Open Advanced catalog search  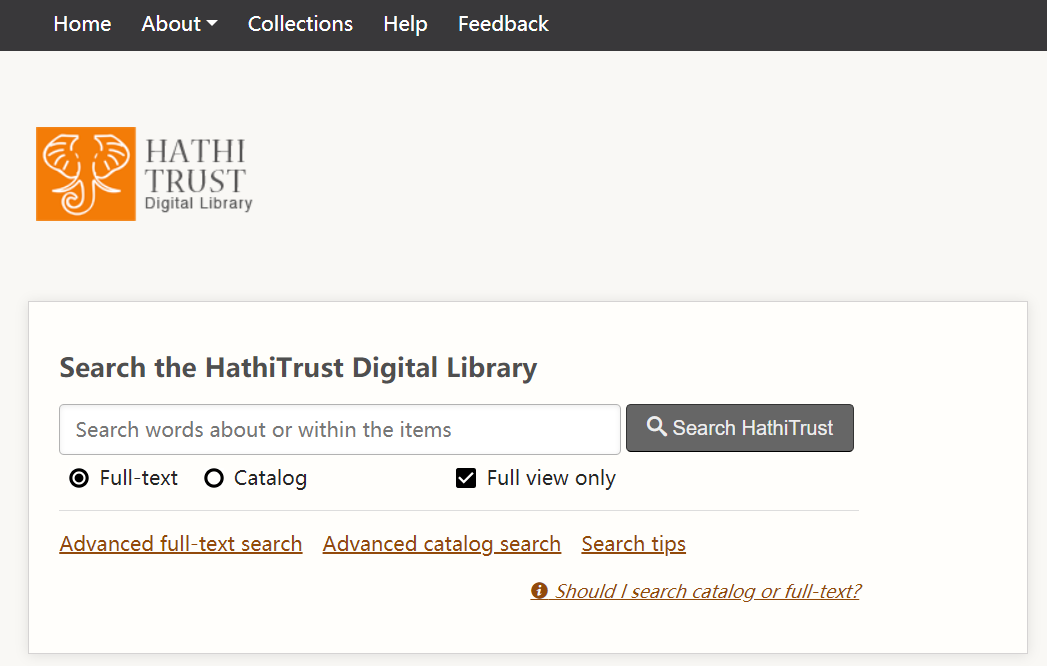point(441,543)
